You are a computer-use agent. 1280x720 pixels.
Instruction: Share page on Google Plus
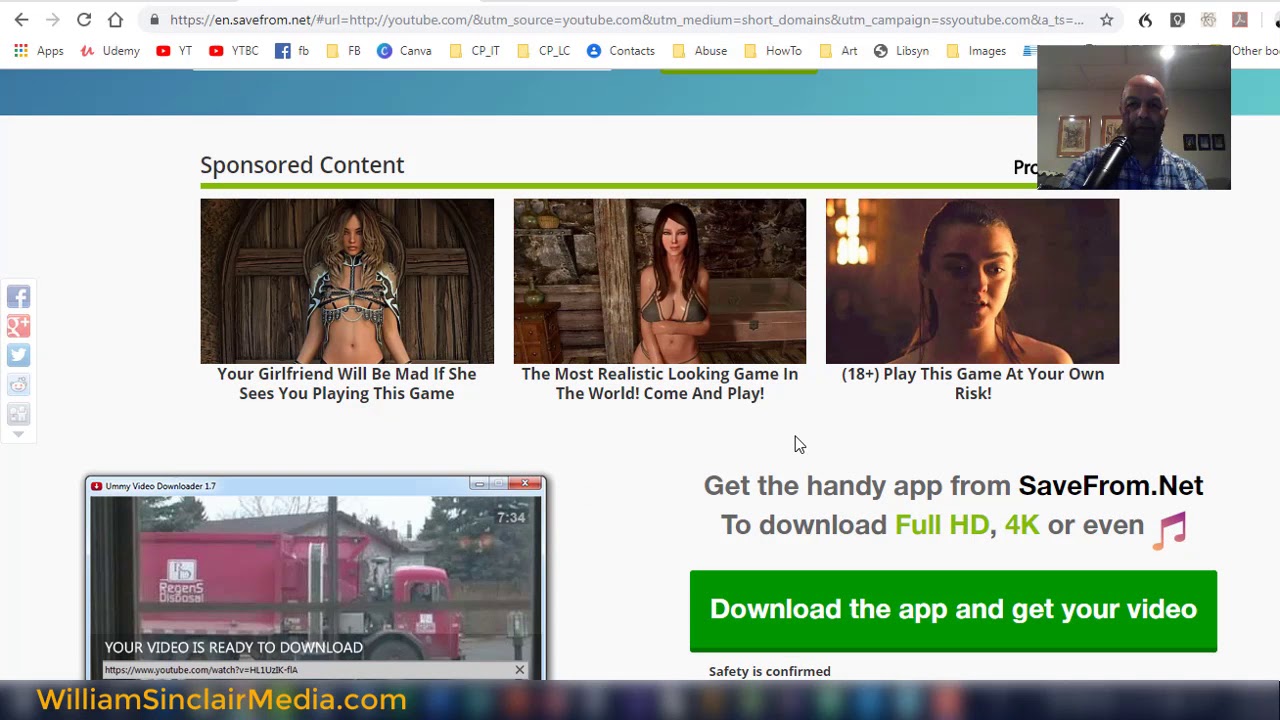click(18, 326)
